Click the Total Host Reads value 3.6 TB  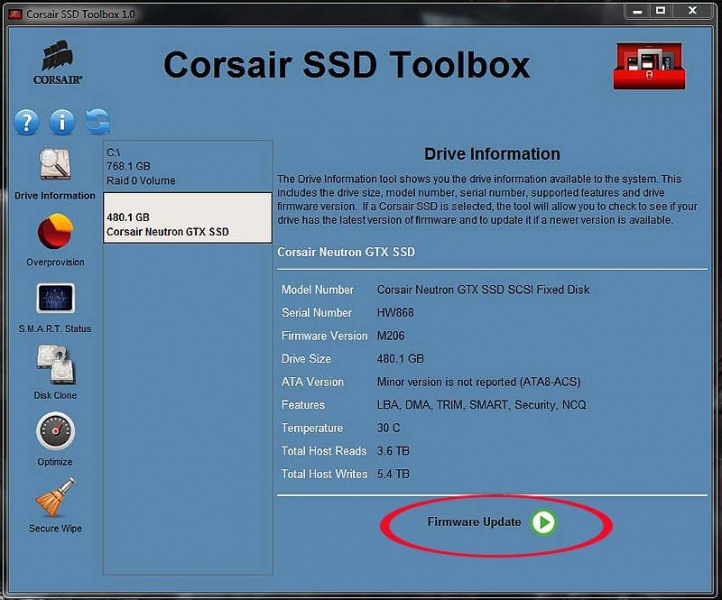click(393, 451)
